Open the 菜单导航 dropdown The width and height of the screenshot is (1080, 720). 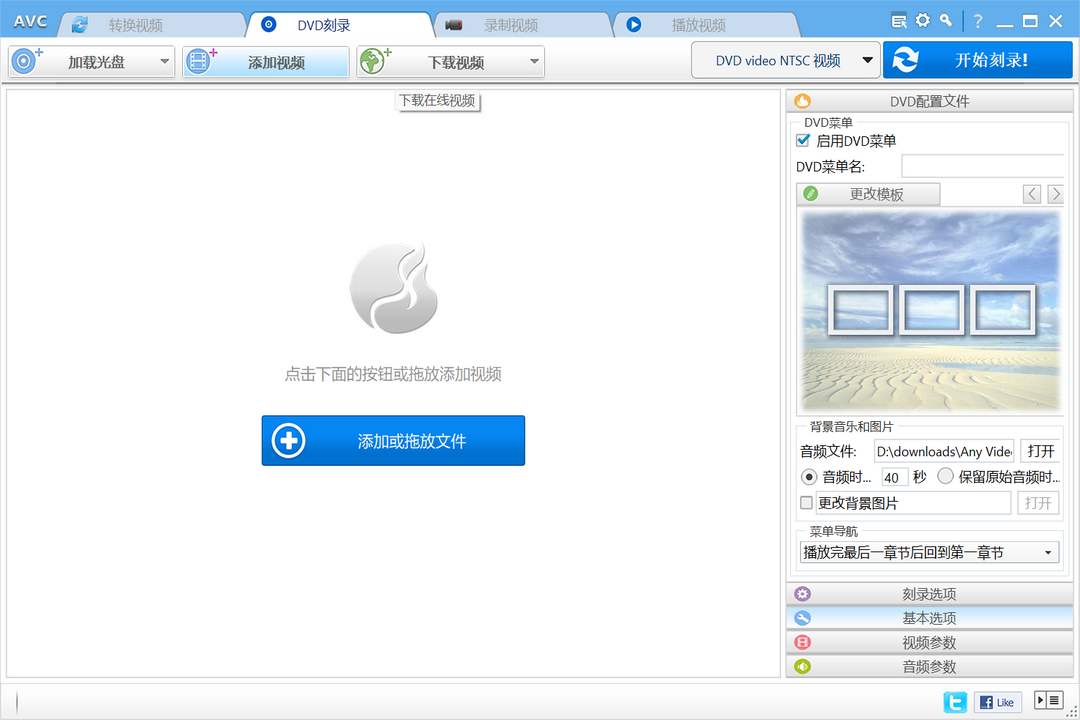coord(928,551)
